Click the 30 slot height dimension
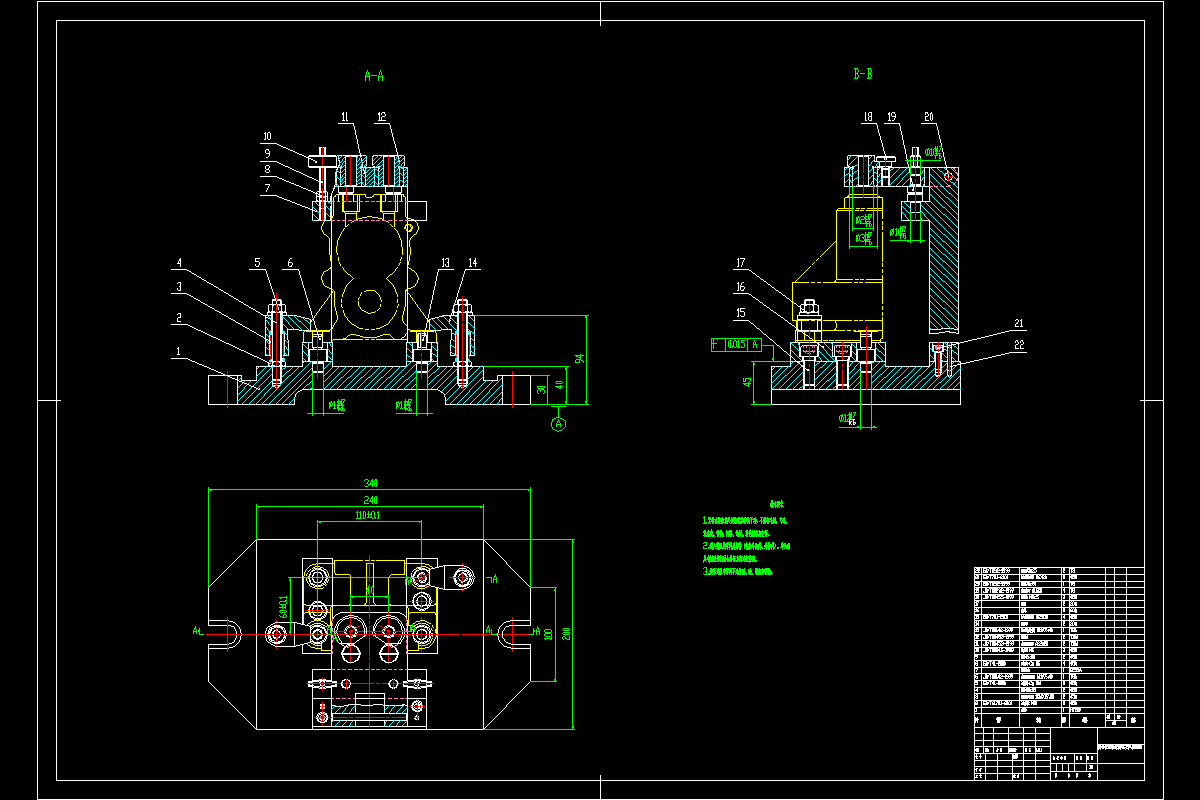 click(543, 387)
